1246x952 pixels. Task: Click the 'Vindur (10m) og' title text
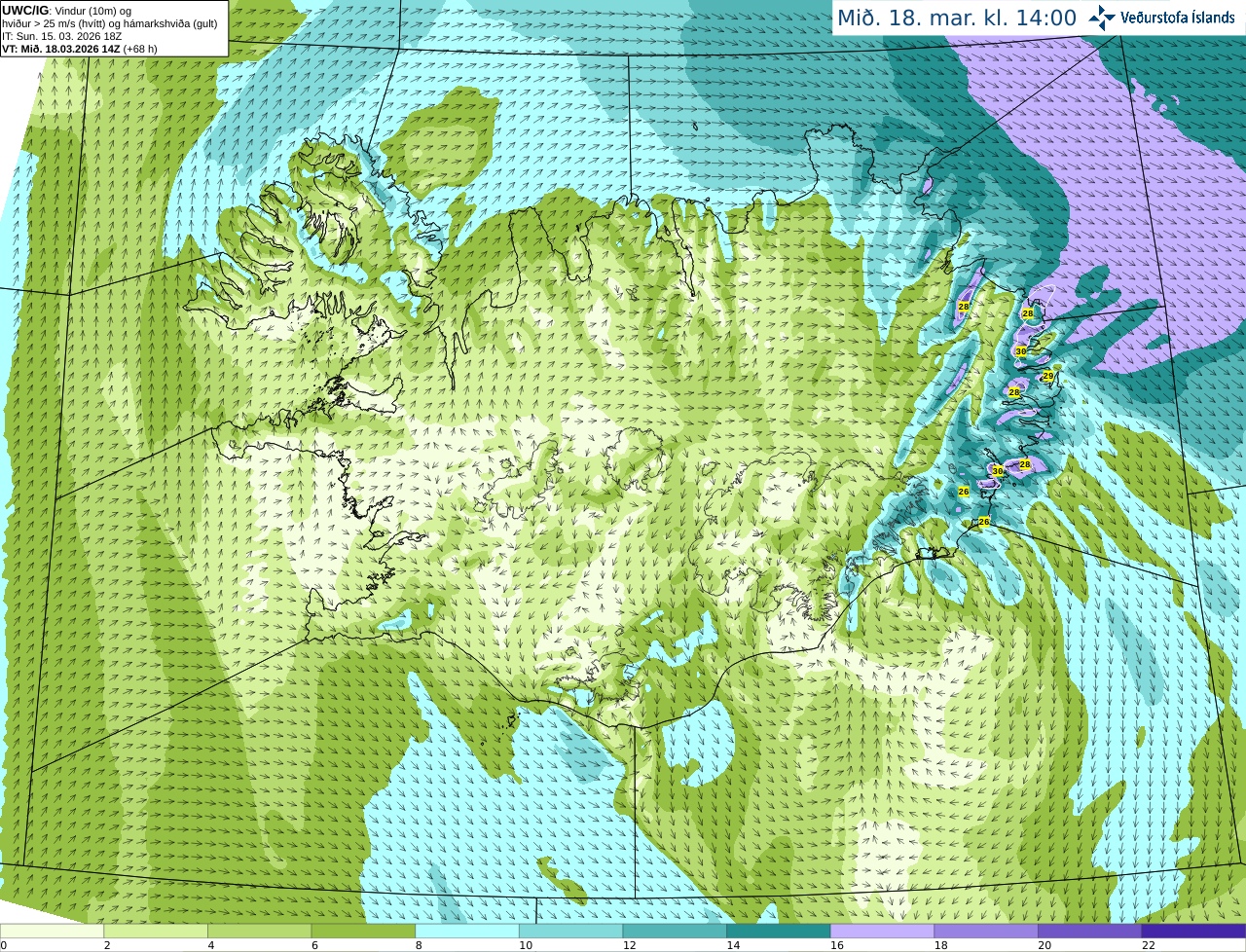93,11
